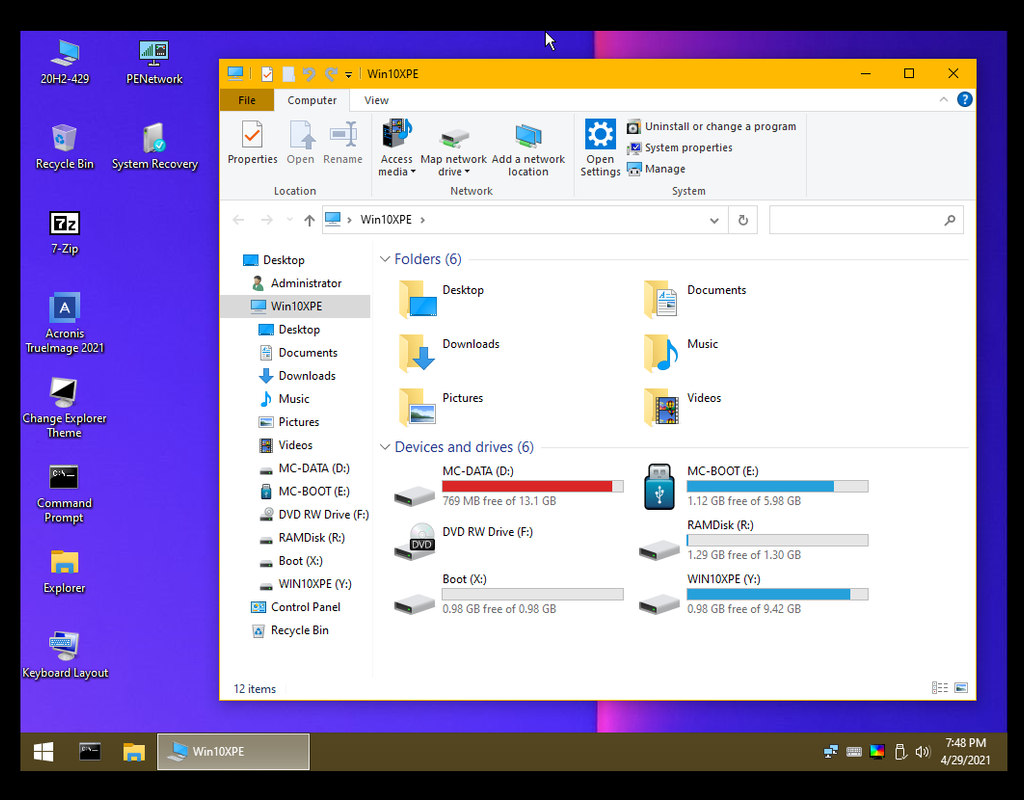
Task: Click Add a network location
Action: [x=528, y=148]
